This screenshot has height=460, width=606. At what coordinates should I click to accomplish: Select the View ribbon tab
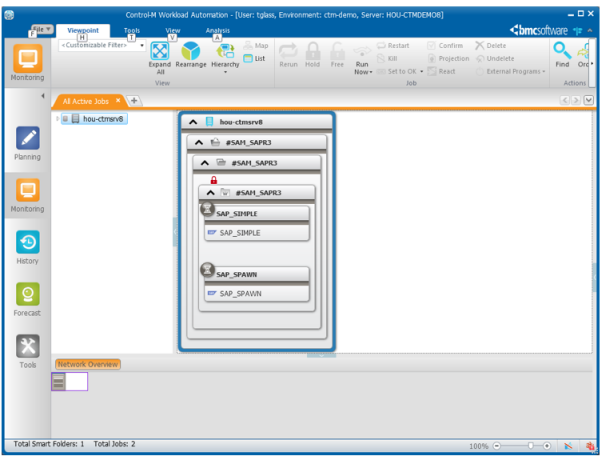[173, 31]
